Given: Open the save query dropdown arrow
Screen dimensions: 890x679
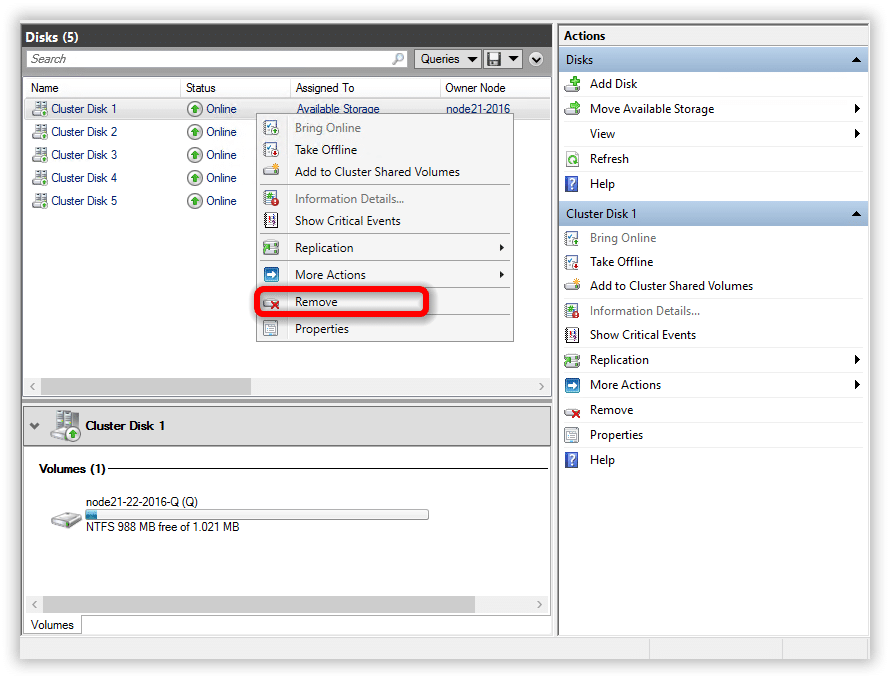Looking at the screenshot, I should point(514,59).
